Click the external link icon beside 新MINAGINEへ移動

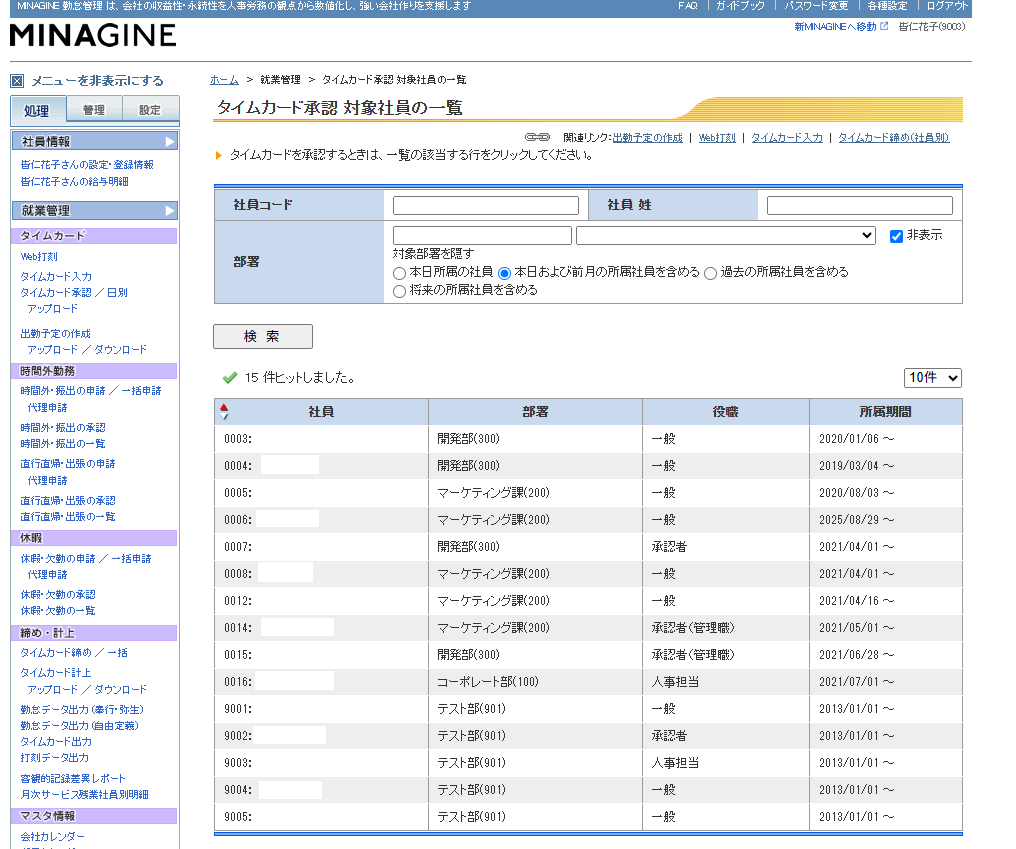point(884,27)
